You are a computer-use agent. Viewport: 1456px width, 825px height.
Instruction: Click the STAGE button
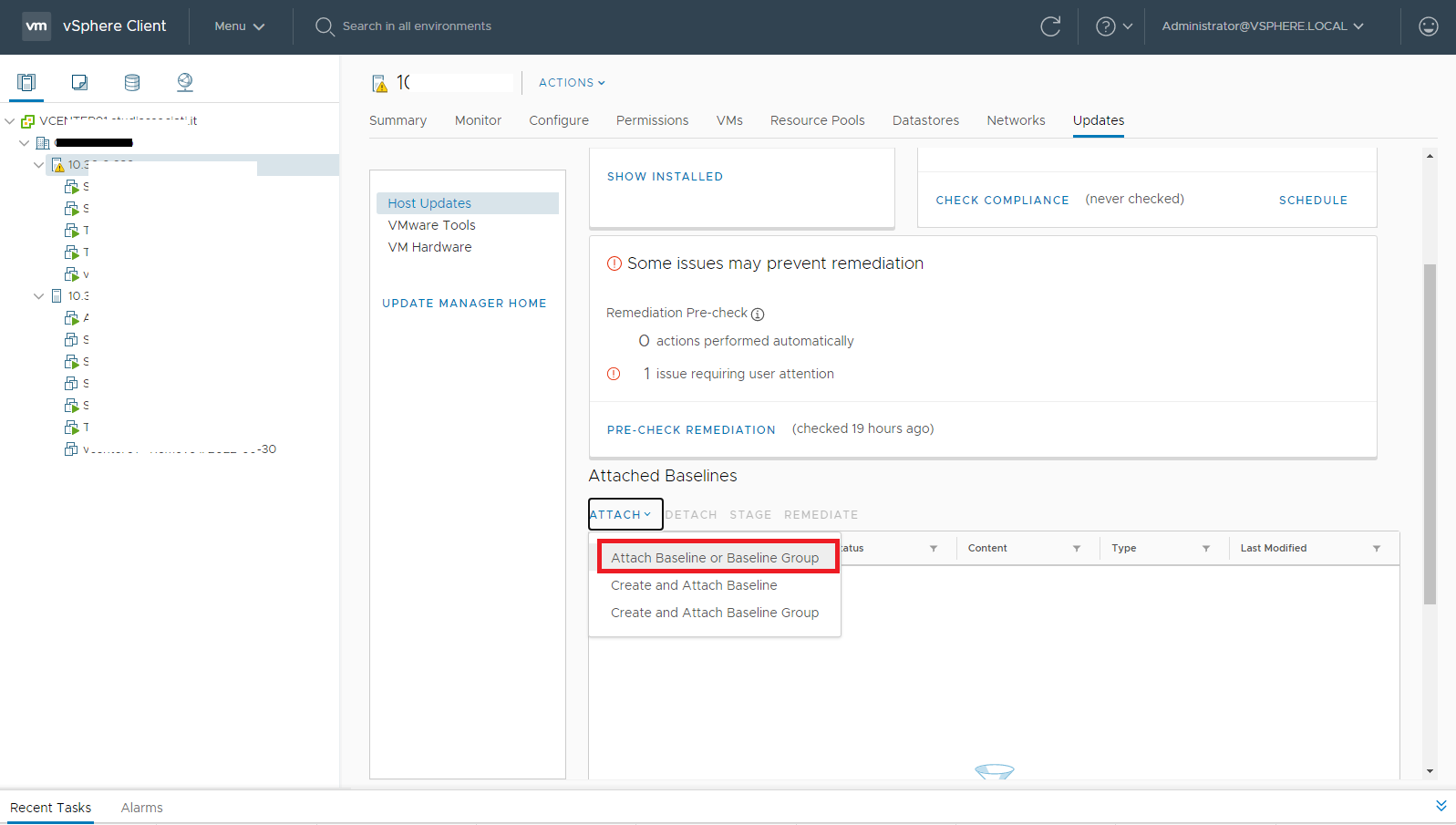750,515
